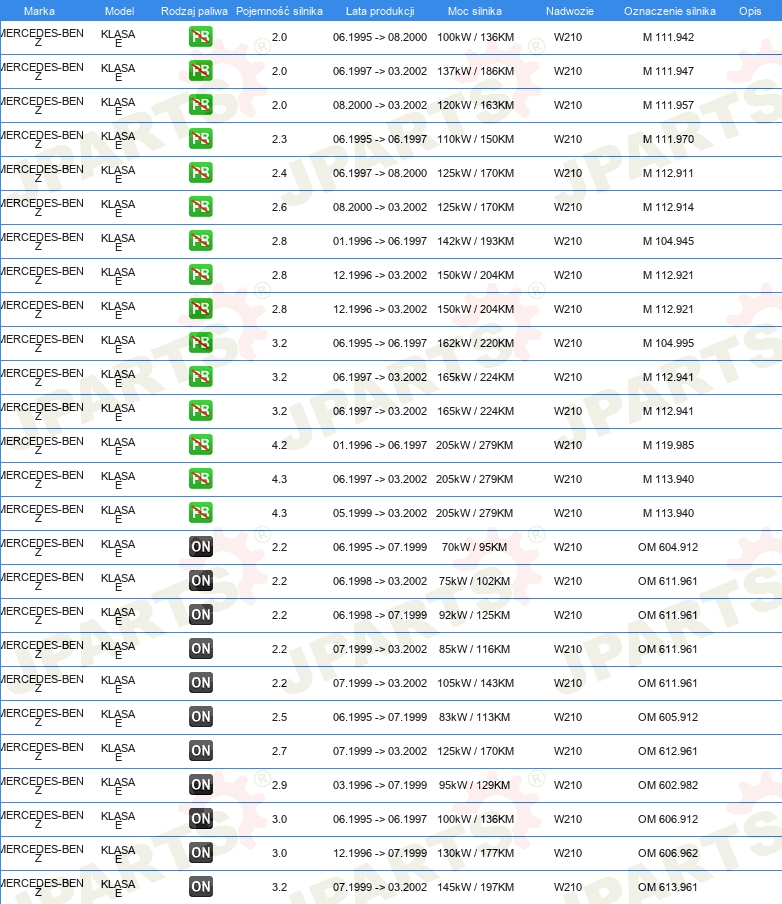The image size is (782, 904).
Task: Click the Pojemność silnika column header
Action: point(279,11)
